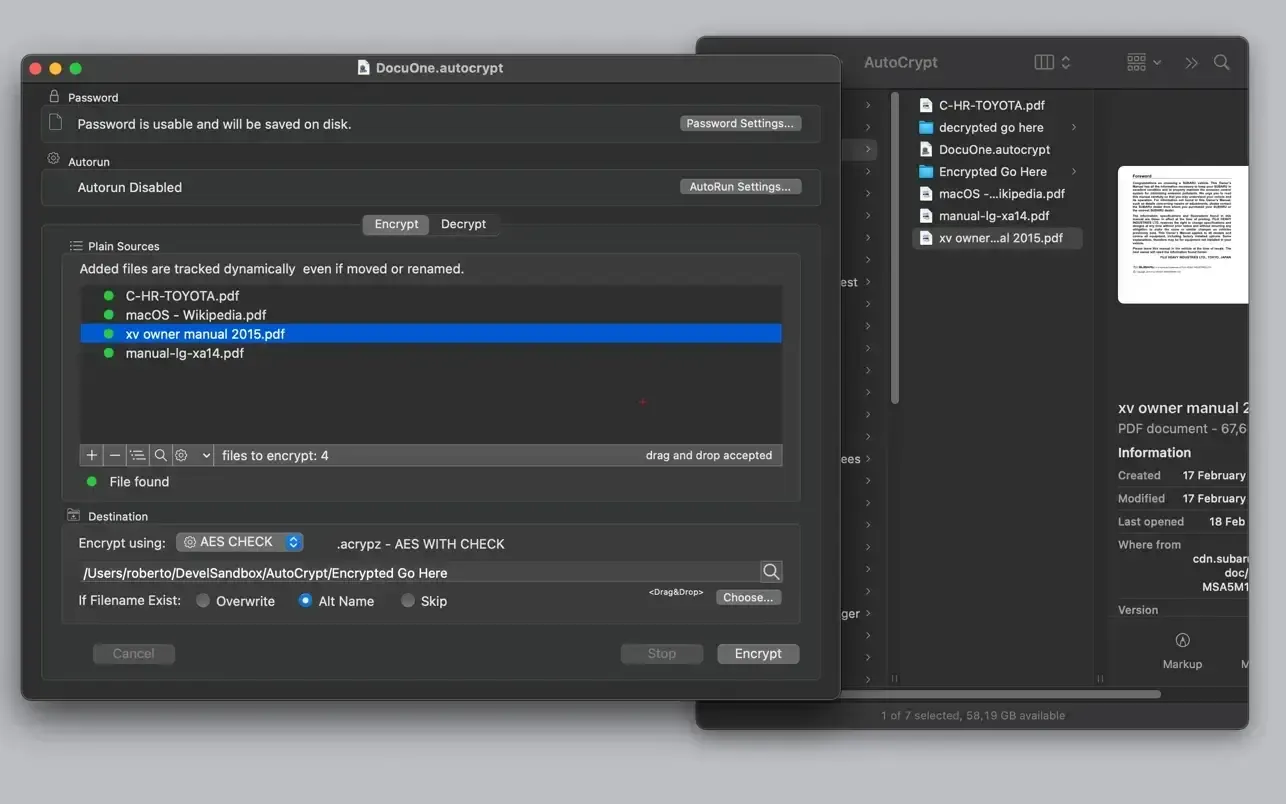Click the minus icon to remove a file
1286x804 pixels.
114,455
